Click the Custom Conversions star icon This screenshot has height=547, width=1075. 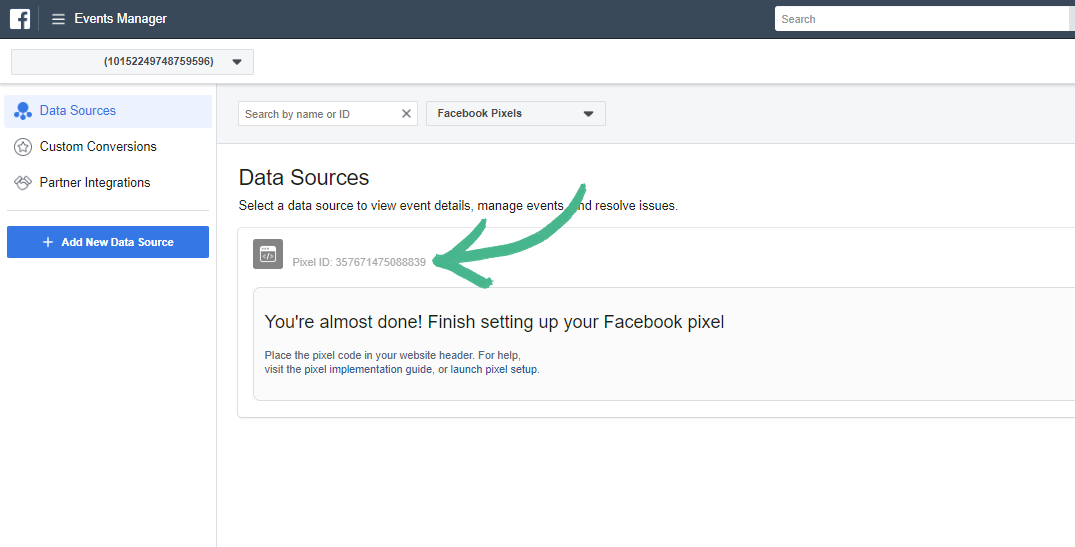point(22,147)
